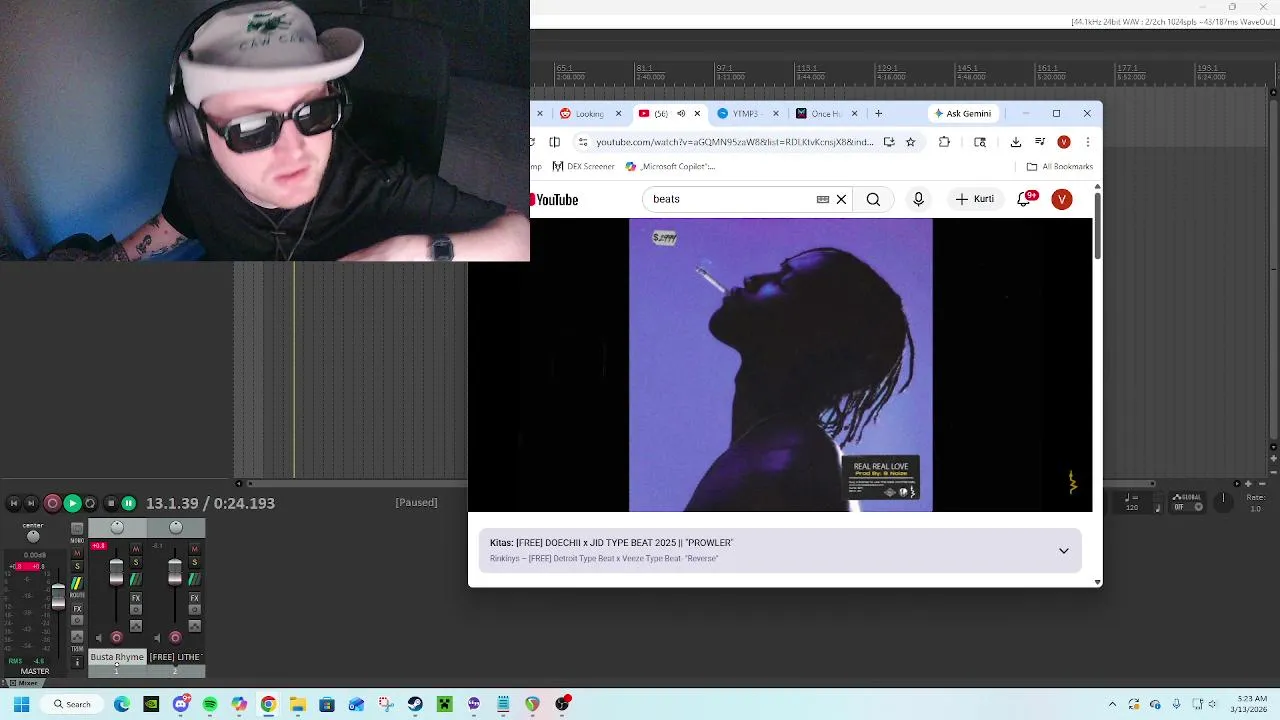Solo the [FREE] LITHE track
Image resolution: width=1280 pixels, height=720 pixels.
point(195,562)
